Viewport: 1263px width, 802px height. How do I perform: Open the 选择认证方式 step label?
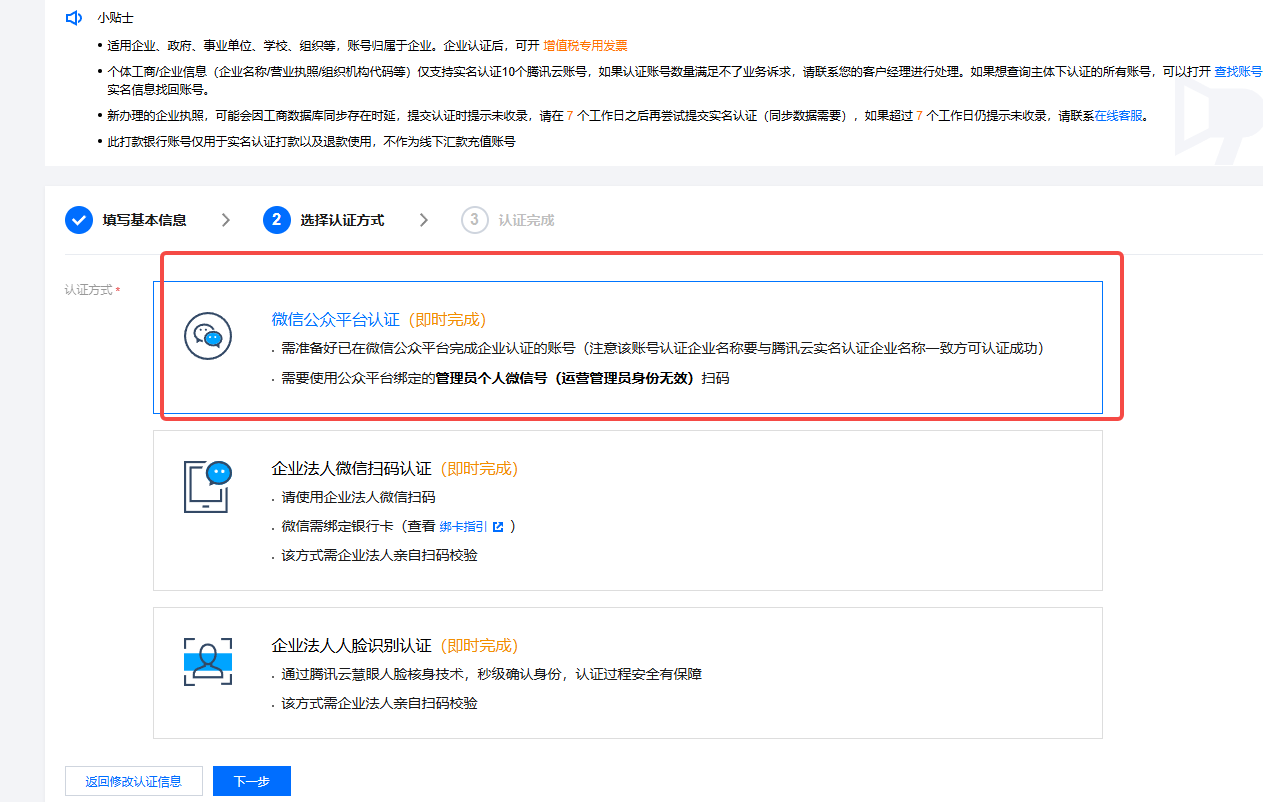[342, 220]
